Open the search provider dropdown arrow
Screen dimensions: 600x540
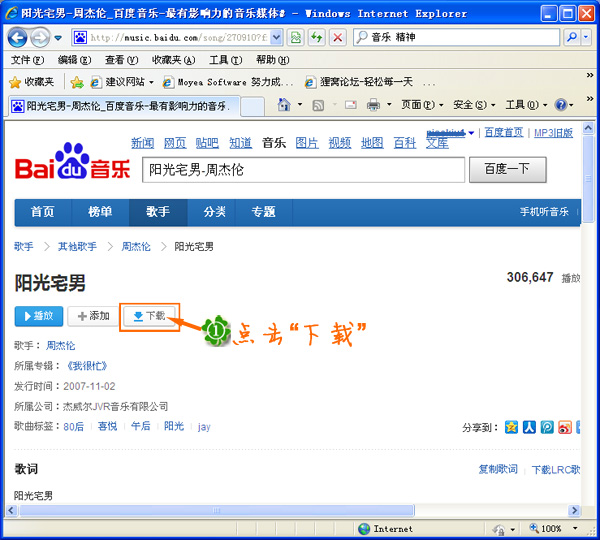pos(586,38)
